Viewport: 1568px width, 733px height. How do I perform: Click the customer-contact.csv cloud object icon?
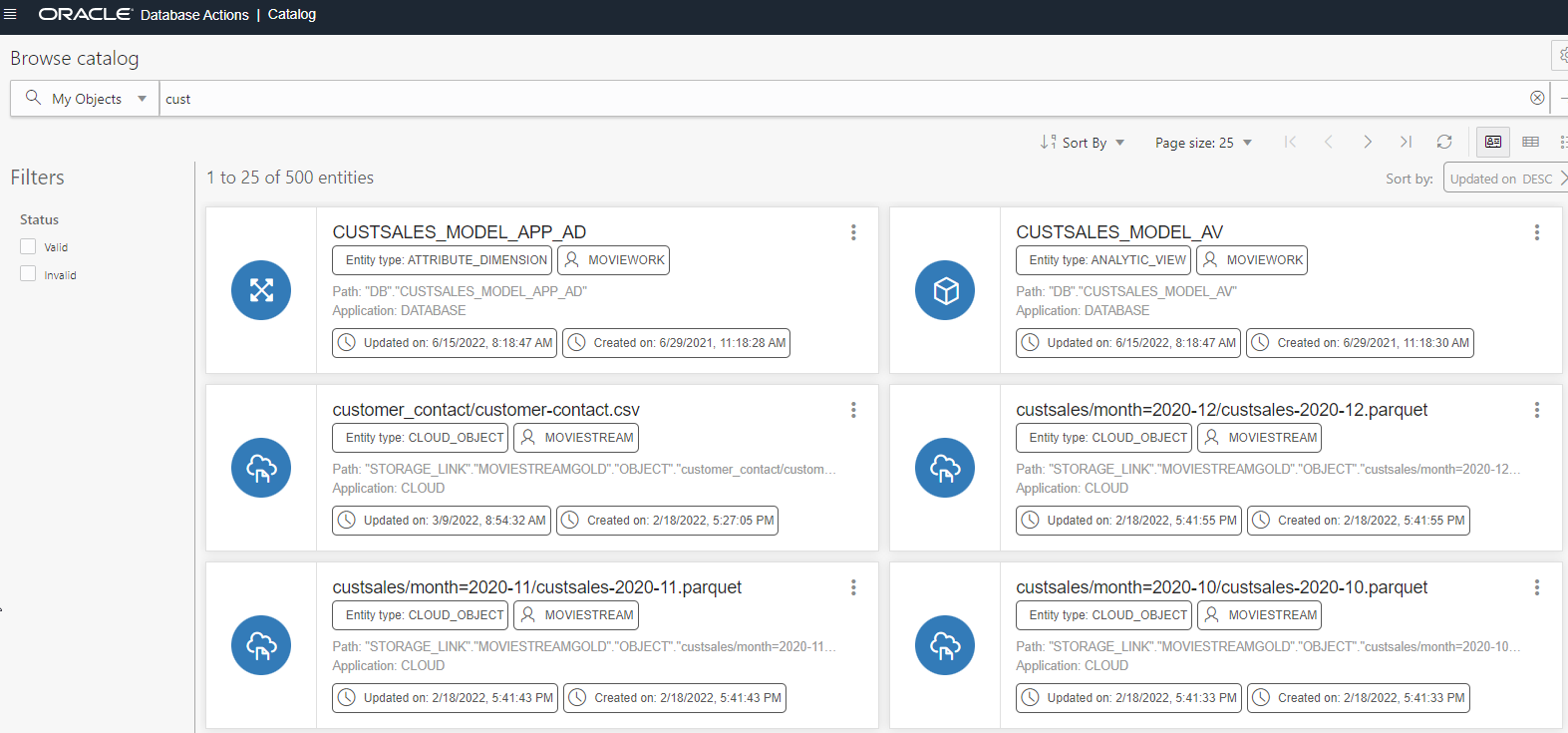[261, 468]
